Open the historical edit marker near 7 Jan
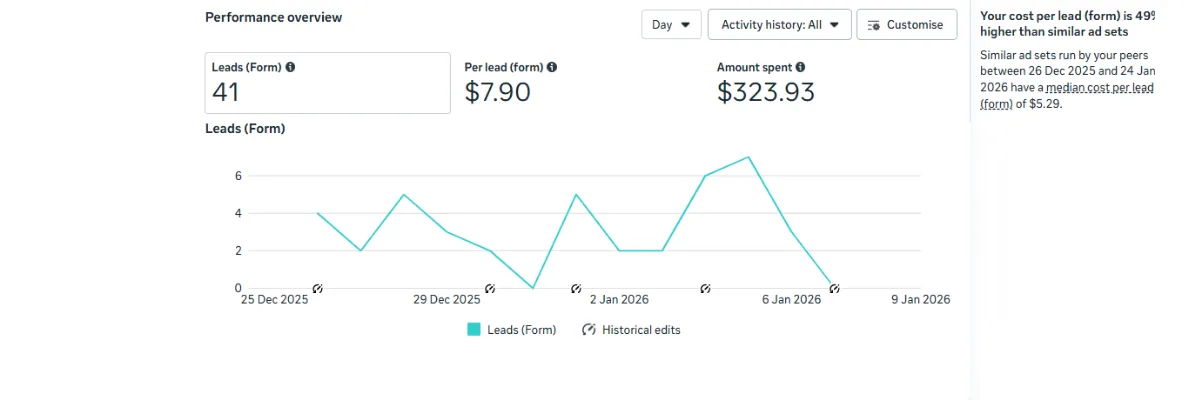The height and width of the screenshot is (400, 1200). point(834,288)
